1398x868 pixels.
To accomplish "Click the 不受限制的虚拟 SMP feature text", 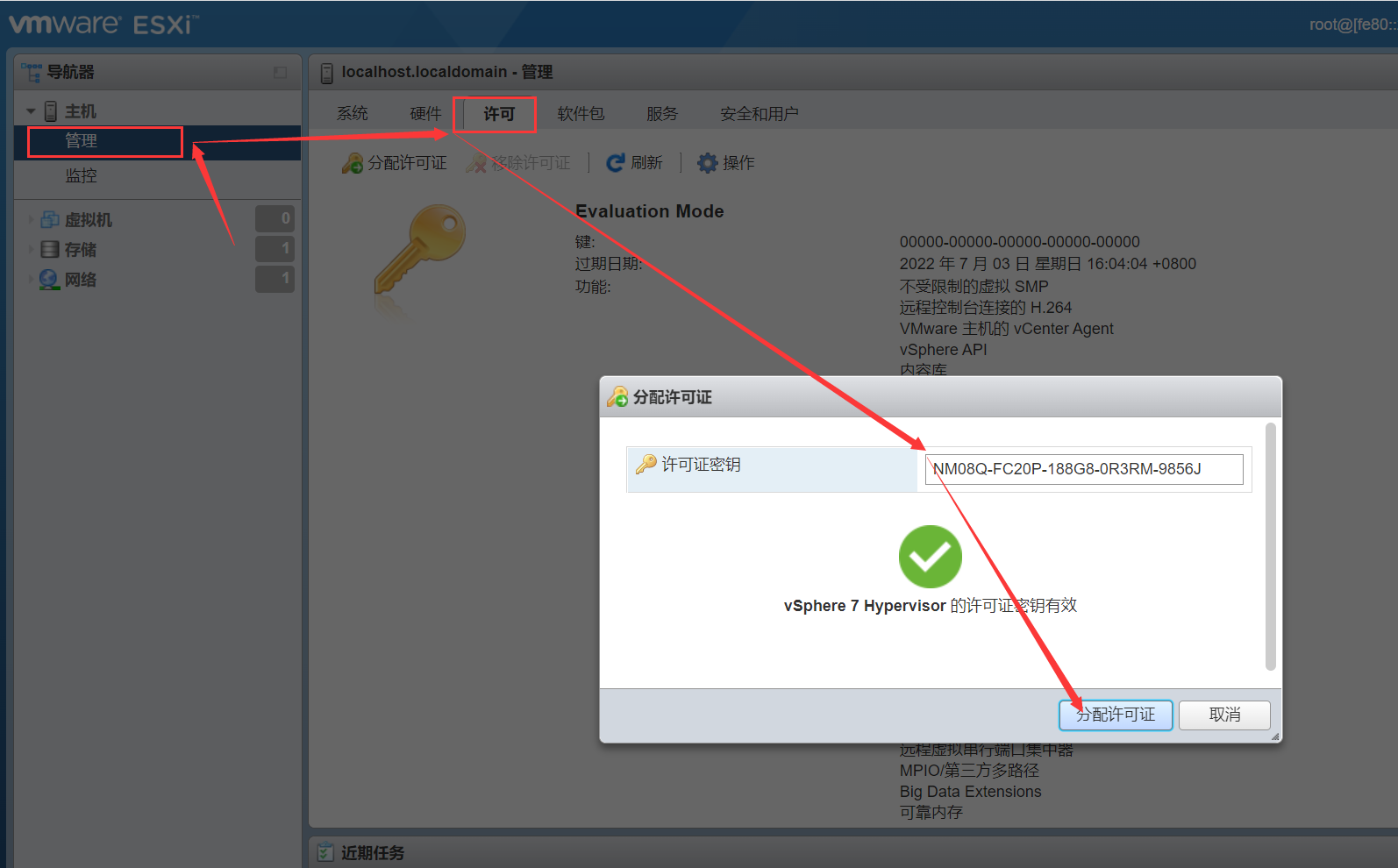I will click(974, 287).
